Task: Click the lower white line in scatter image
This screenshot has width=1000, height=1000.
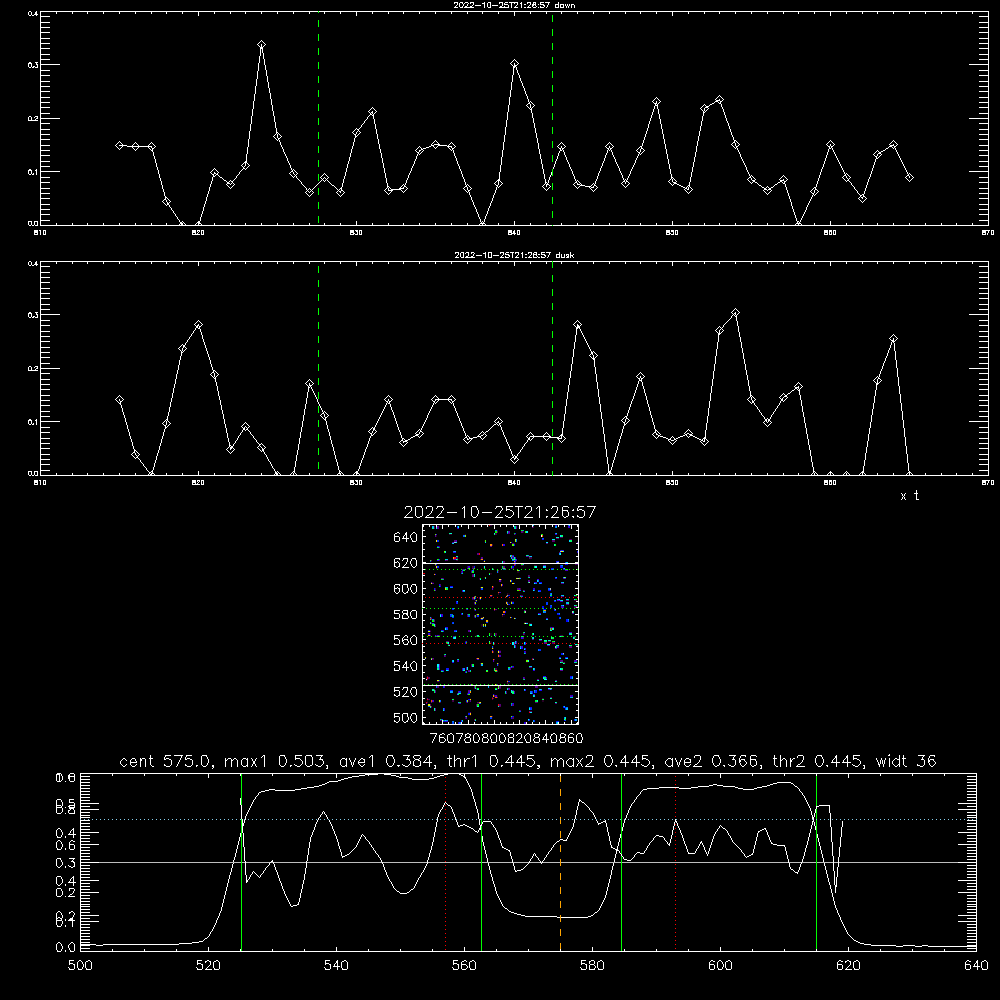Action: click(x=501, y=685)
